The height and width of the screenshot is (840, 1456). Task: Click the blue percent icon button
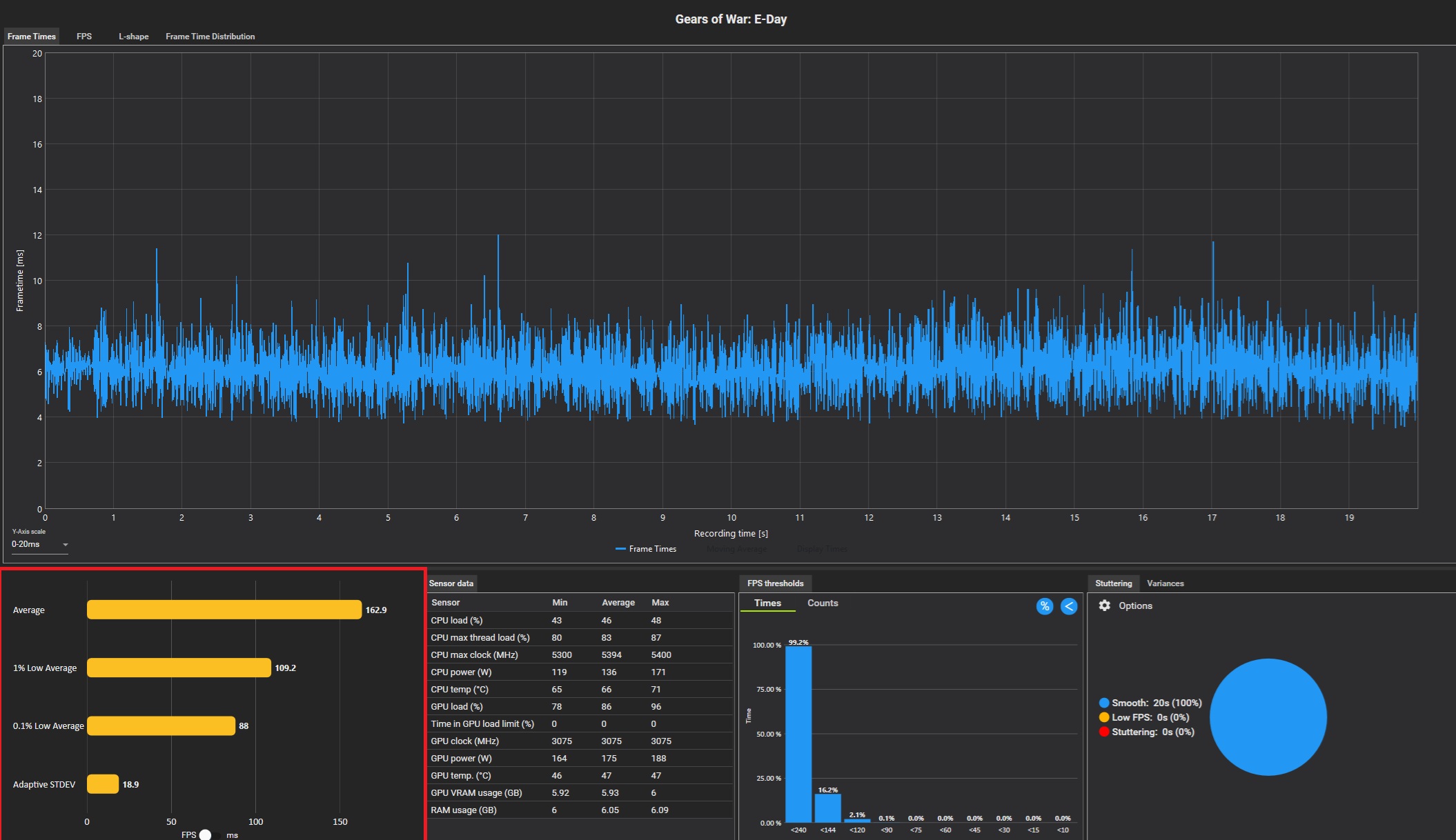click(1045, 606)
